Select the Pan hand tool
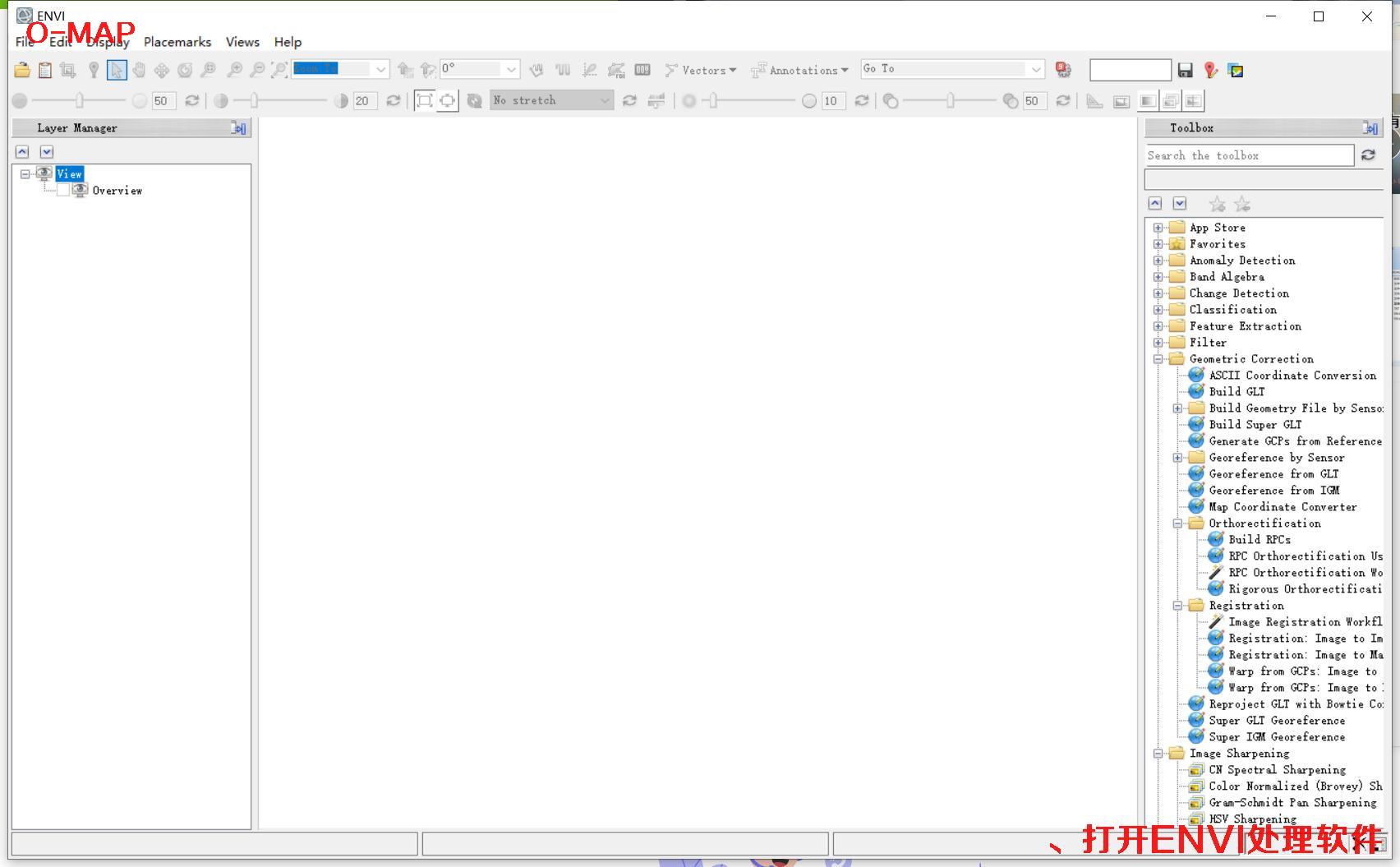 [139, 71]
